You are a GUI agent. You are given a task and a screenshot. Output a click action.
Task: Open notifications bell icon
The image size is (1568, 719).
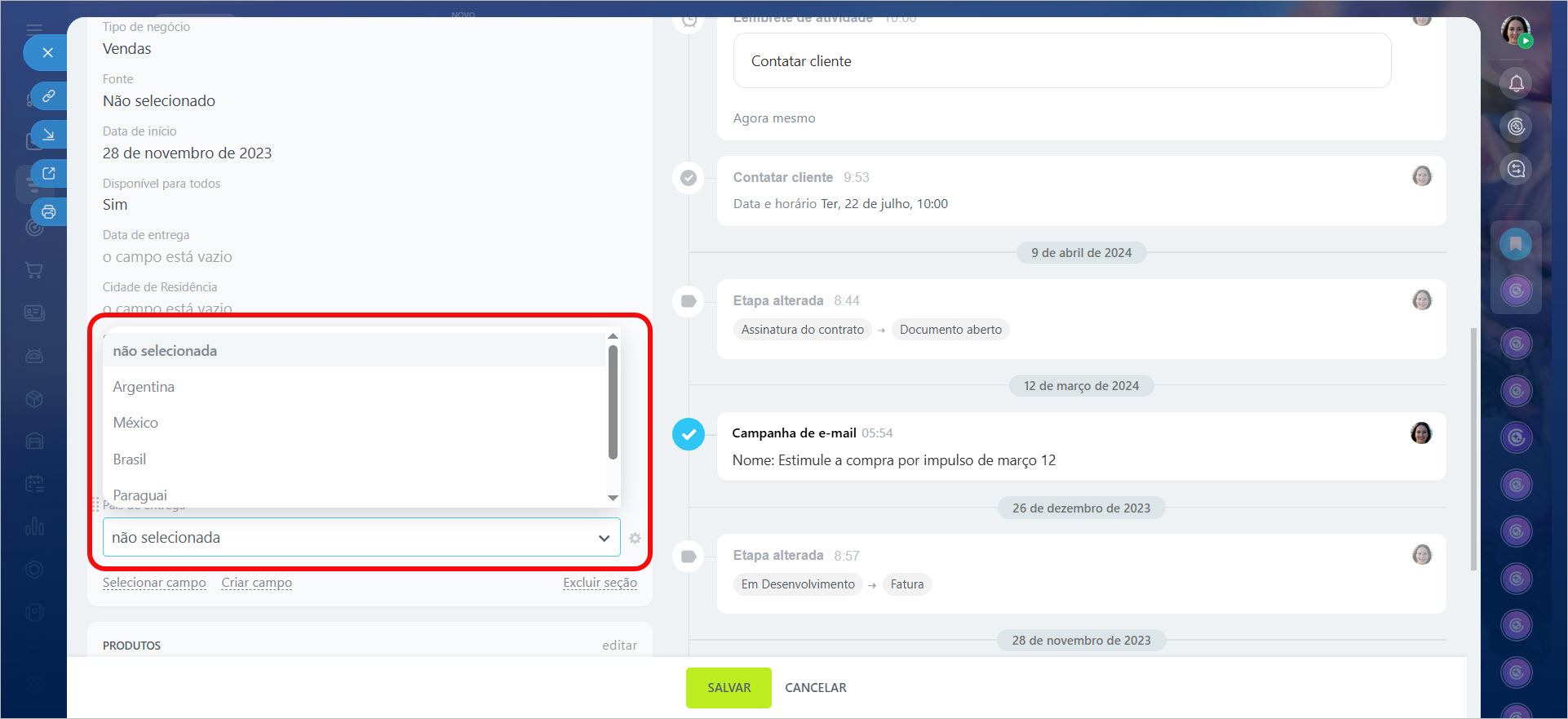click(x=1516, y=83)
